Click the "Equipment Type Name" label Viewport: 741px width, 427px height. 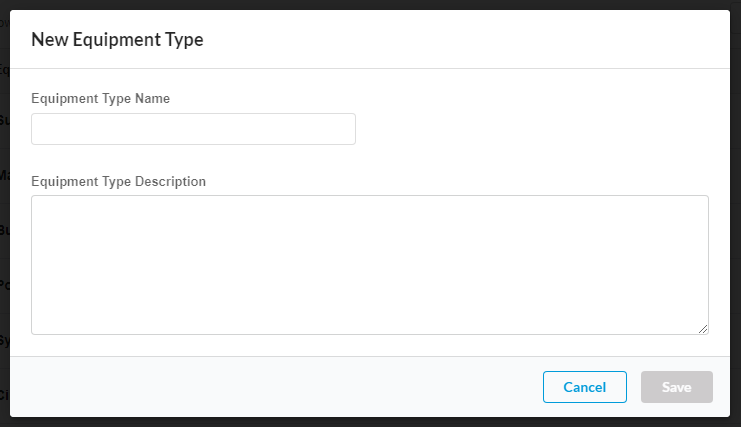pyautogui.click(x=100, y=99)
